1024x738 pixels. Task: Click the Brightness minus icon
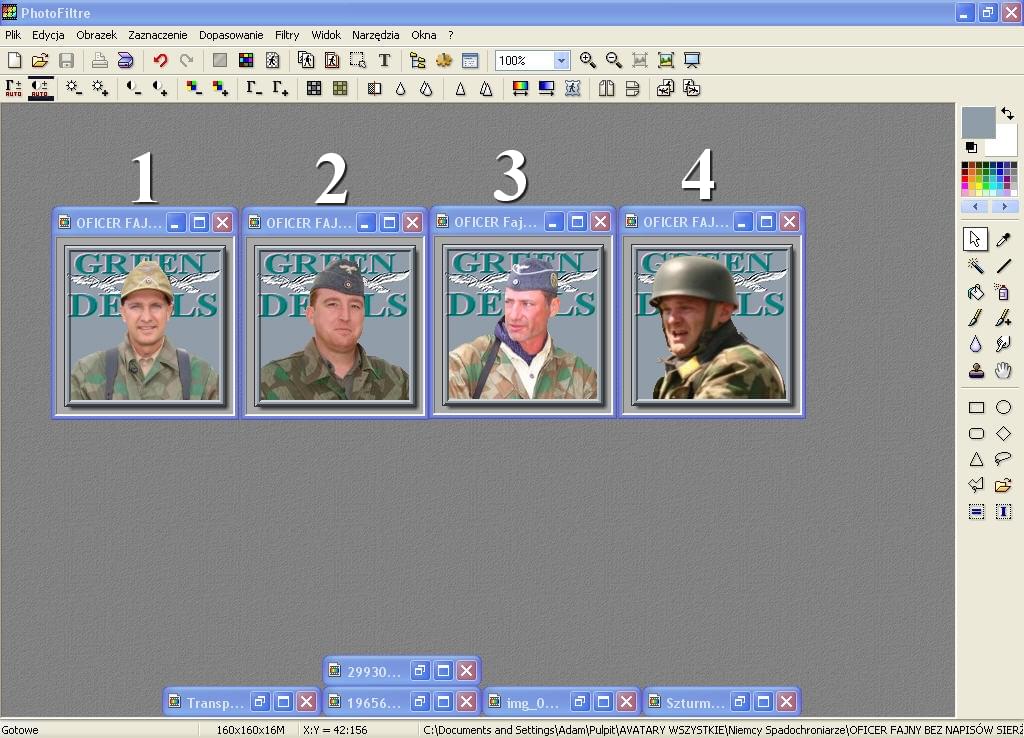pos(73,88)
